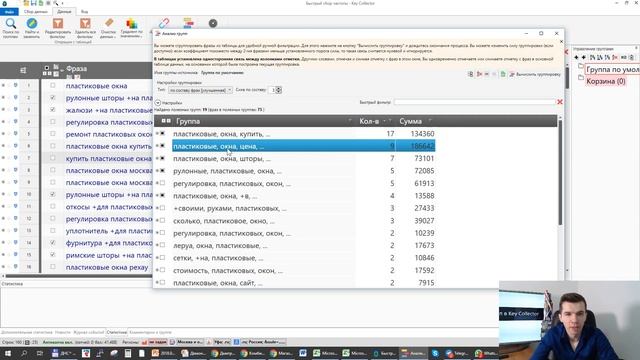Image resolution: width=640 pixels, height=360 pixels.
Task: Click the round dark gray ribbon icon
Action: [213, 23]
